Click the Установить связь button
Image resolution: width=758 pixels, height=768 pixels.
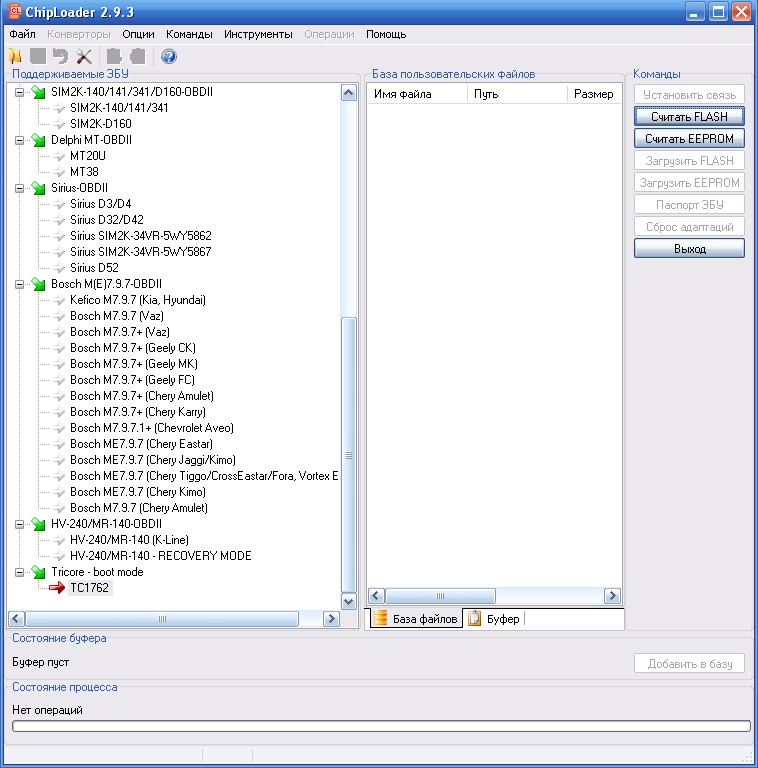(689, 95)
